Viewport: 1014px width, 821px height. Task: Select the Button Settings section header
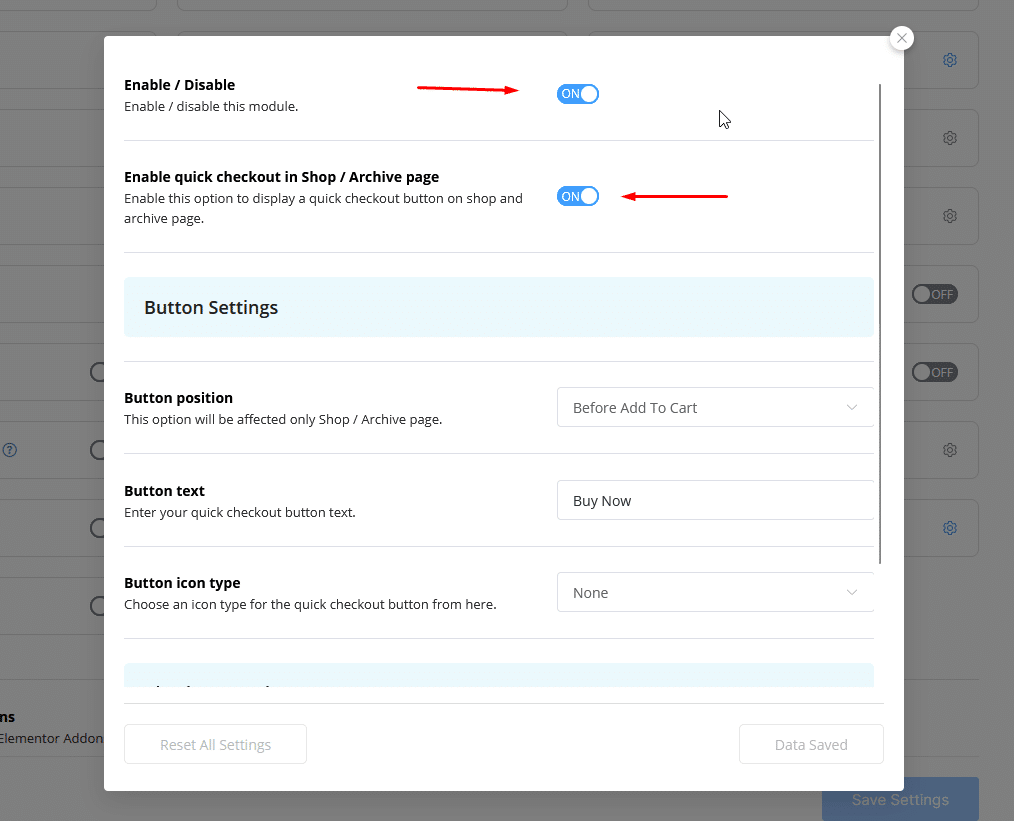coord(498,308)
